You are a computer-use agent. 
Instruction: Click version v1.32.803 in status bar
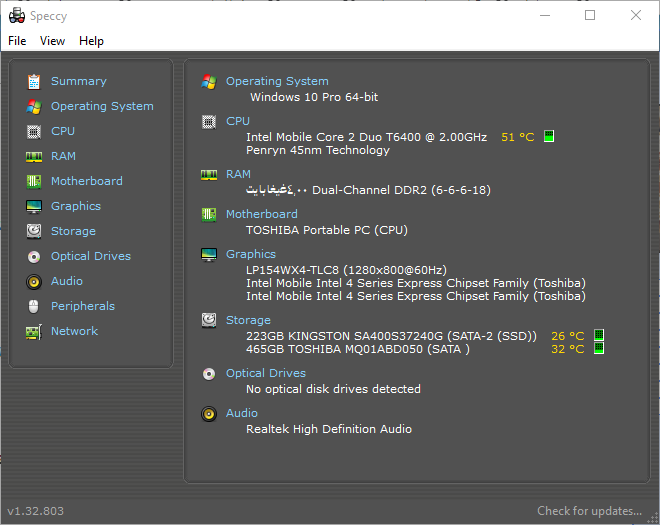coord(36,511)
